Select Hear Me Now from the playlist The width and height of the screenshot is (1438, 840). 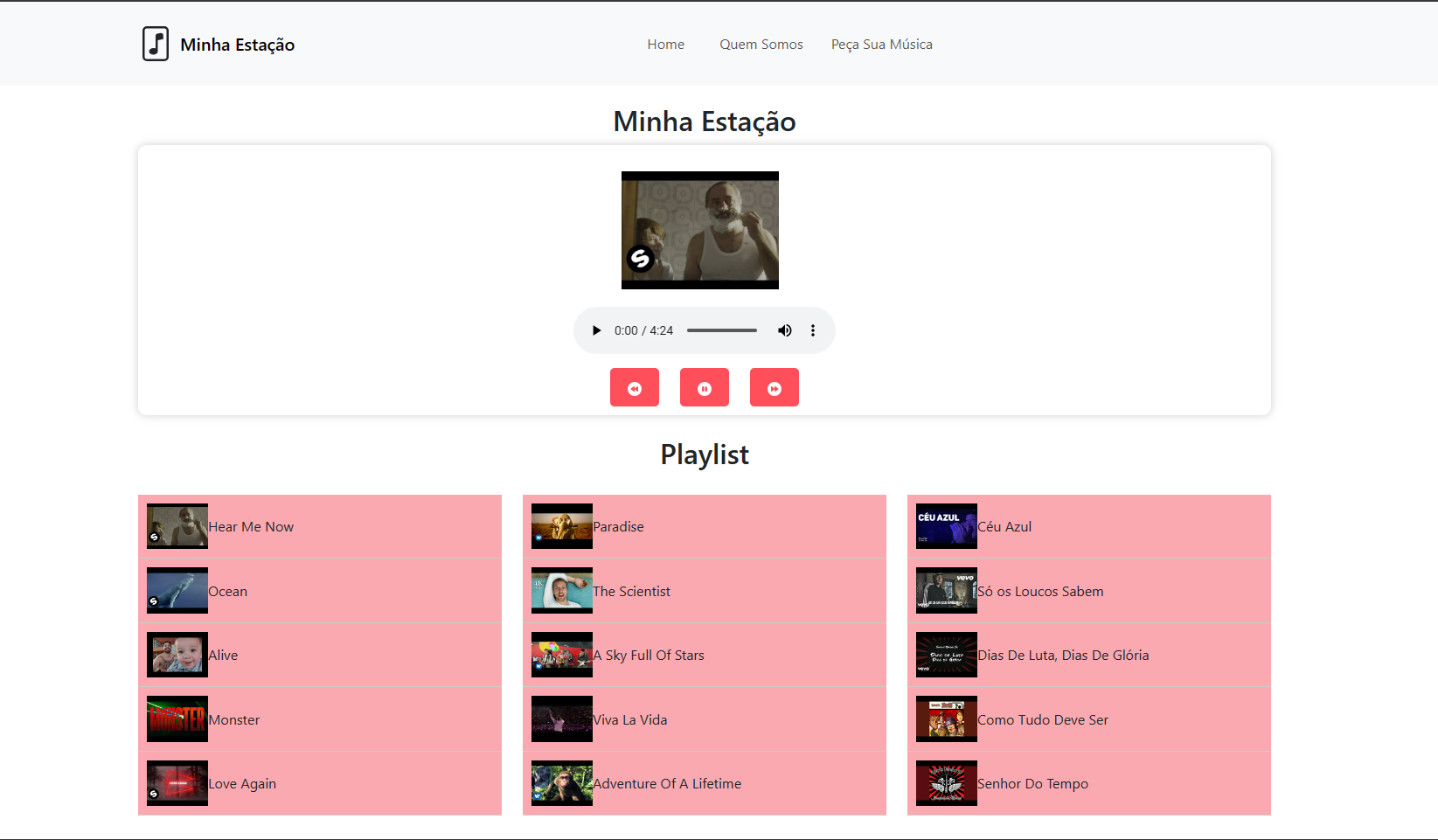click(251, 527)
